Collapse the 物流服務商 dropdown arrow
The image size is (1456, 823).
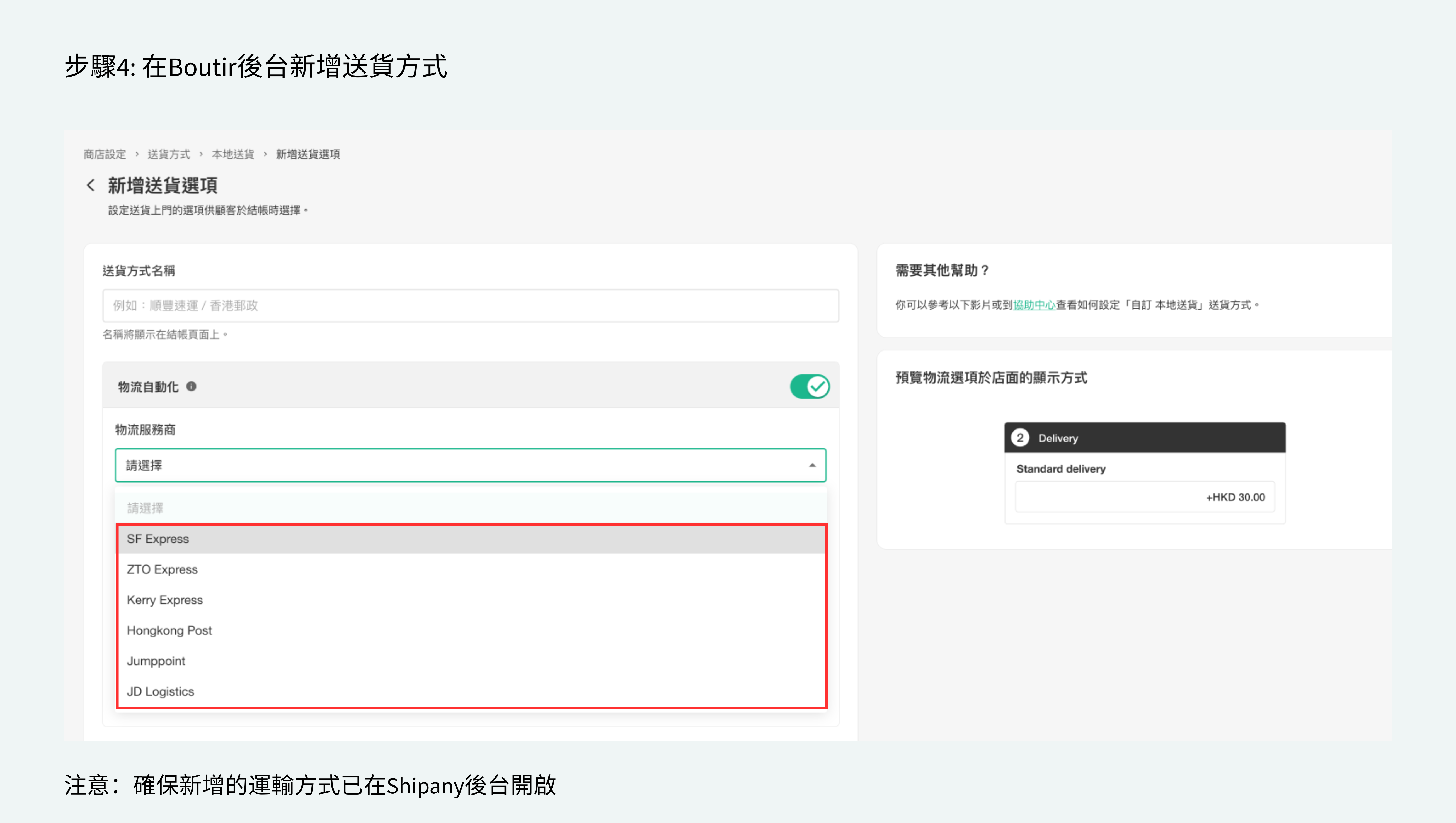(812, 465)
